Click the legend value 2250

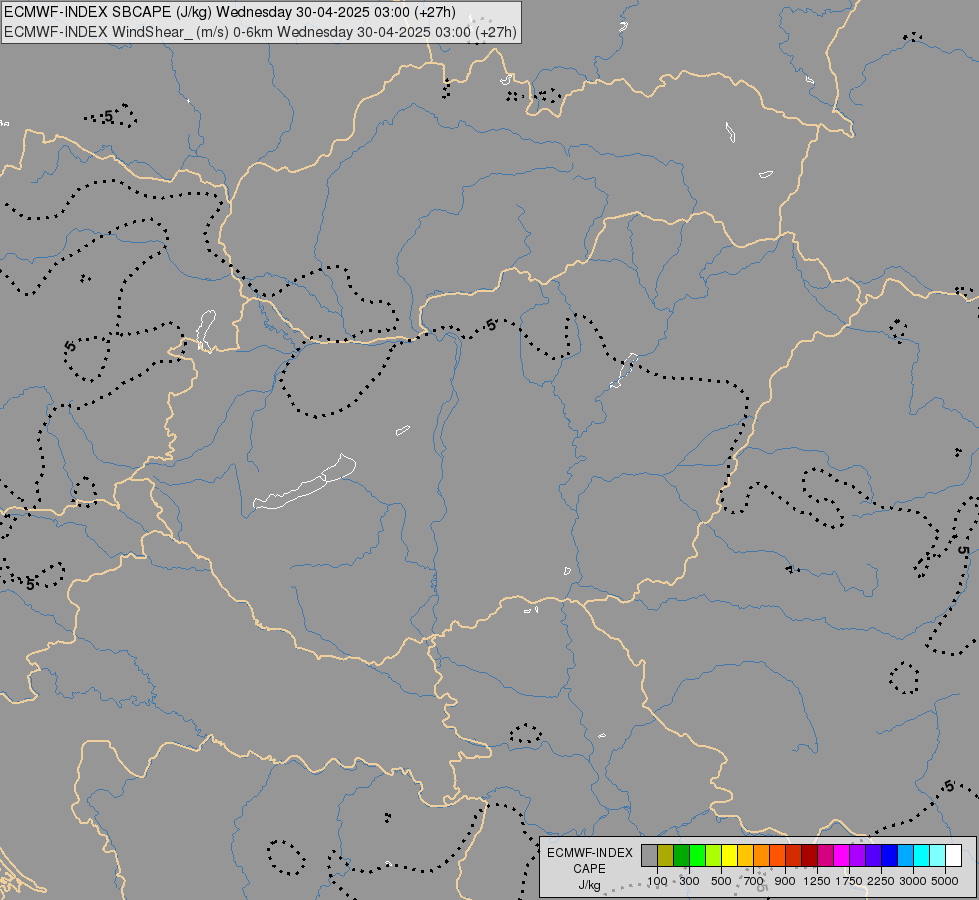(x=881, y=881)
